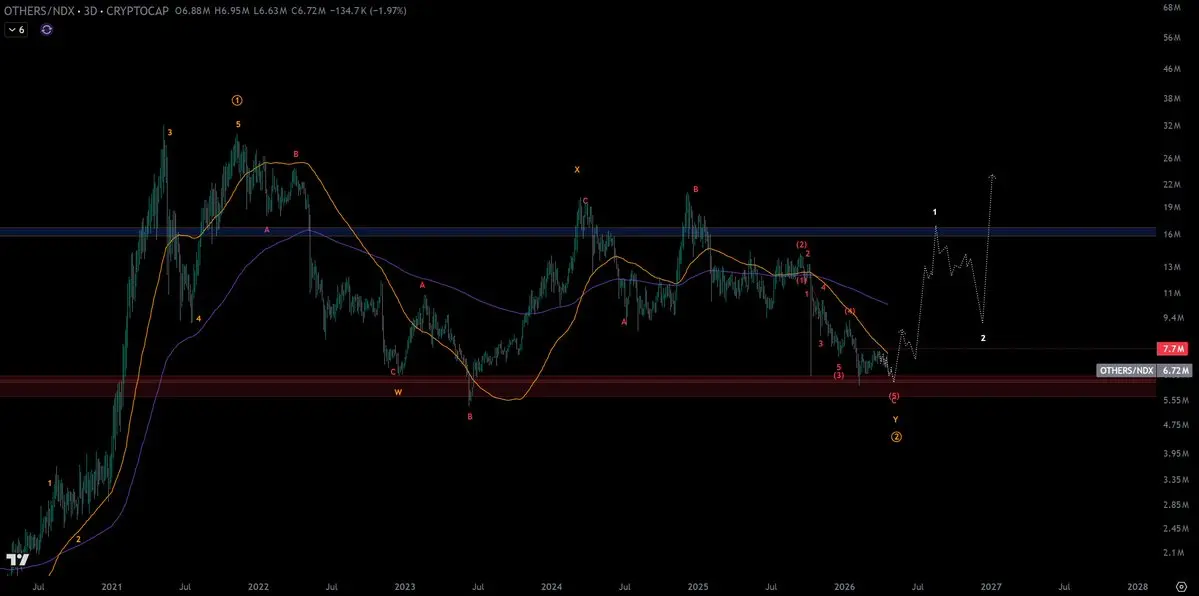Click the 46M price axis label
The width and height of the screenshot is (1199, 596).
(x=1174, y=69)
